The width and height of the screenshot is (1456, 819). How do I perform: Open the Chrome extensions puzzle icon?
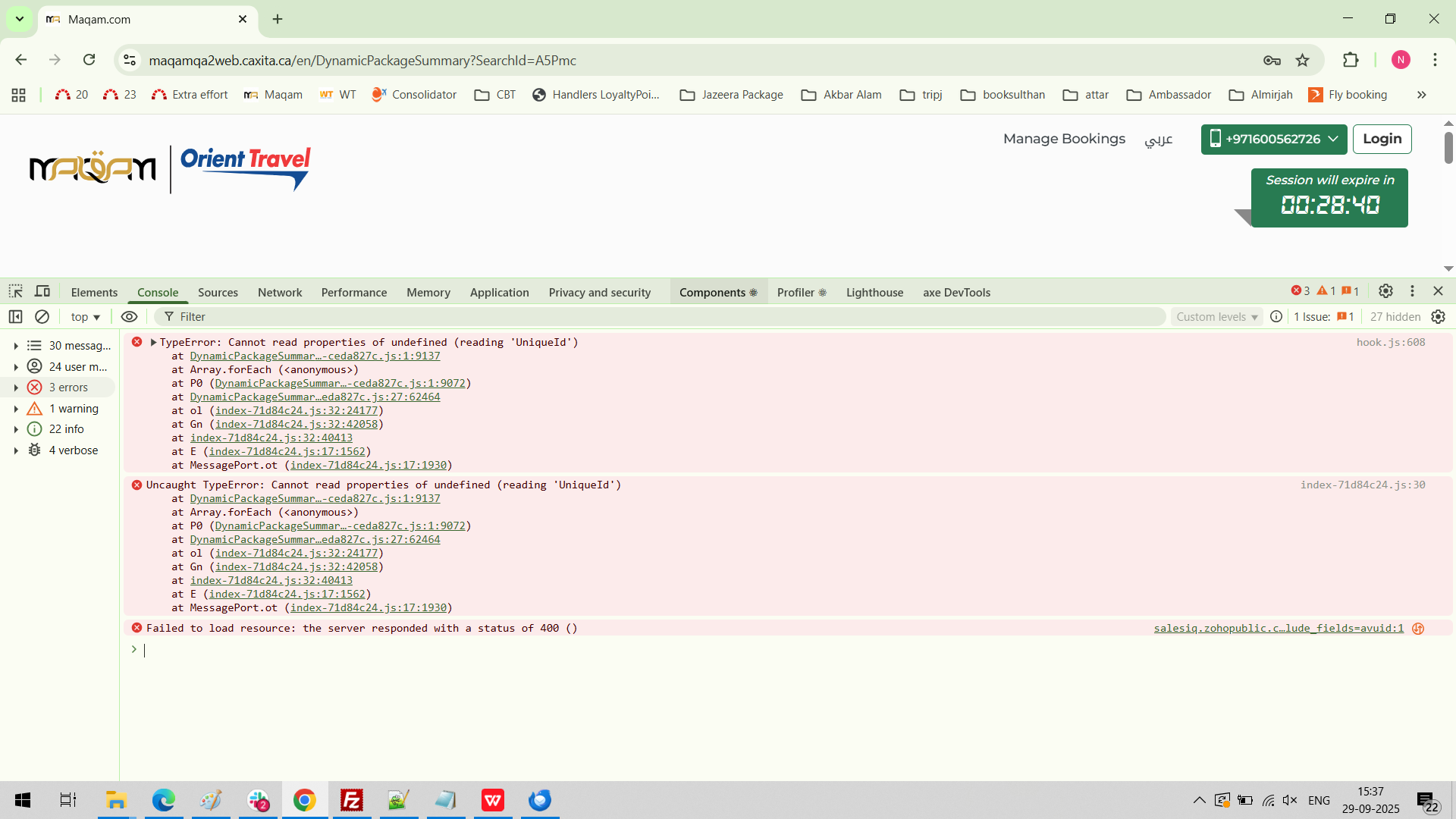[x=1351, y=60]
